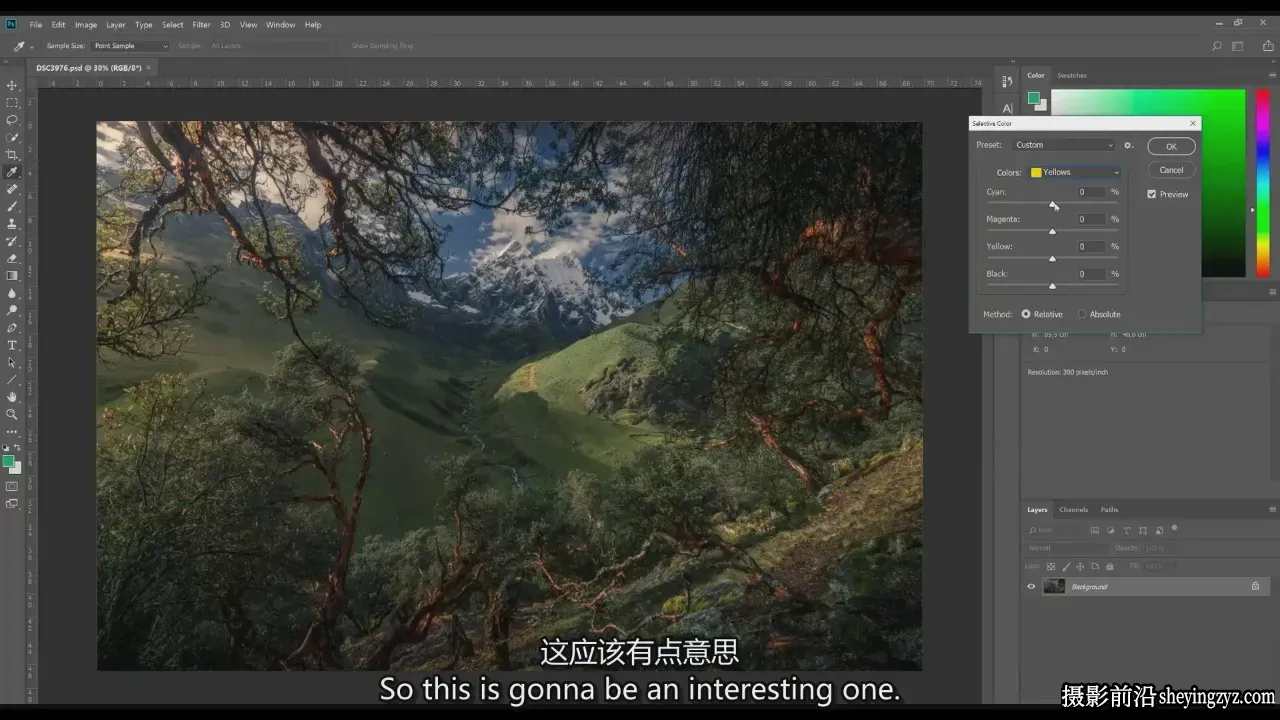Switch to the Paths tab
The height and width of the screenshot is (720, 1280).
[x=1109, y=509]
